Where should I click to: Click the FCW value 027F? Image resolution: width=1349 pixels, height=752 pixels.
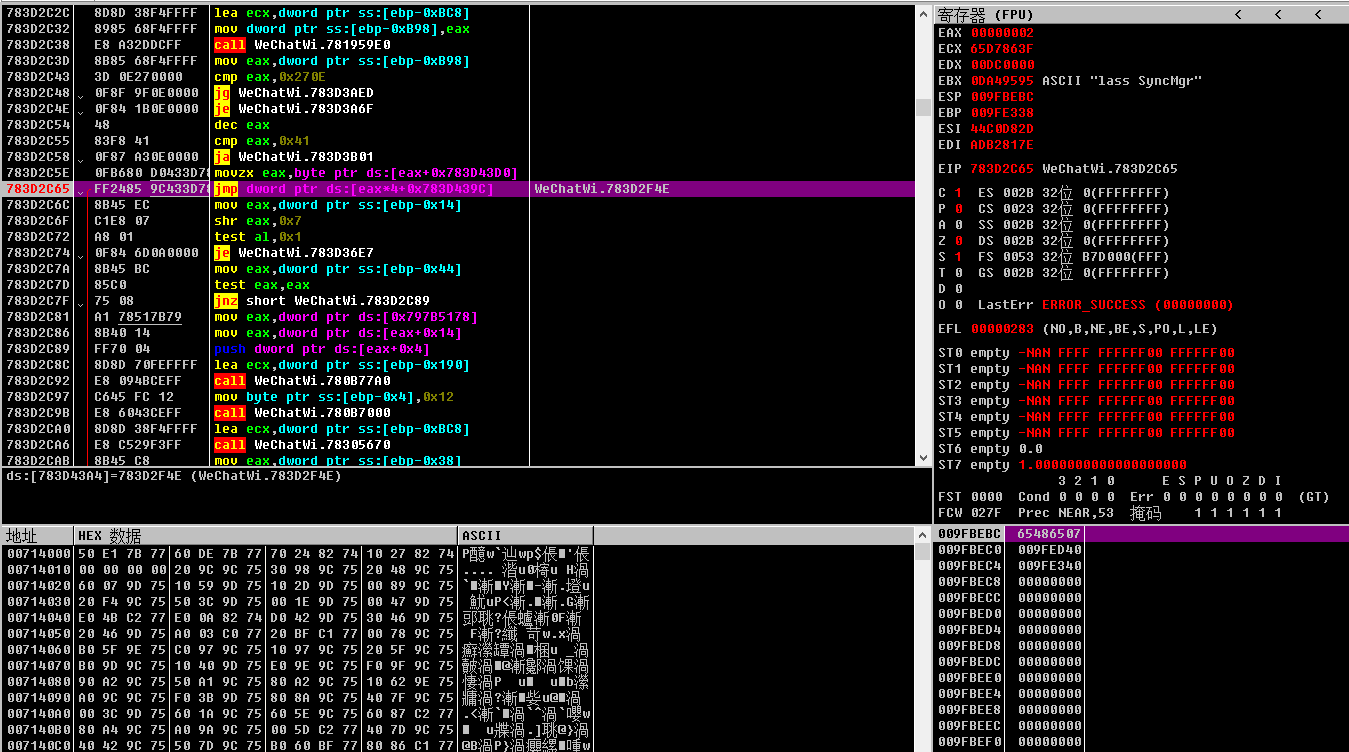[x=986, y=513]
